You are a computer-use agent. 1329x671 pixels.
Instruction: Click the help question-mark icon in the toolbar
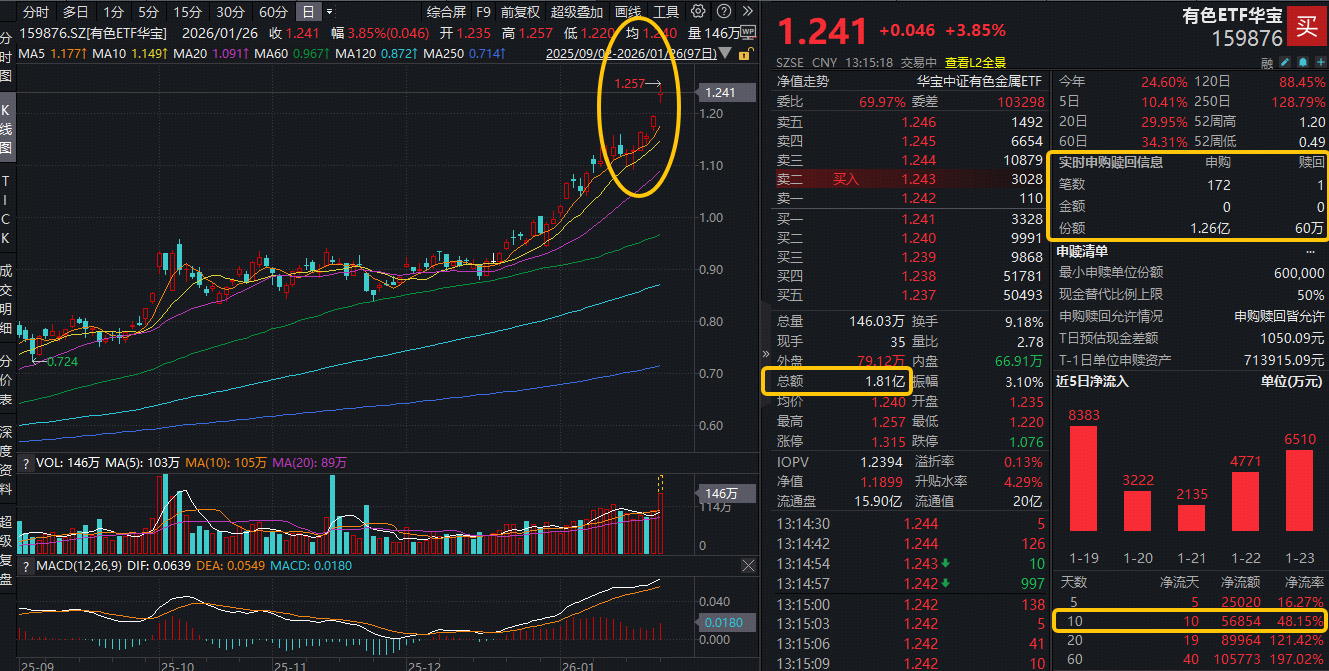point(723,13)
